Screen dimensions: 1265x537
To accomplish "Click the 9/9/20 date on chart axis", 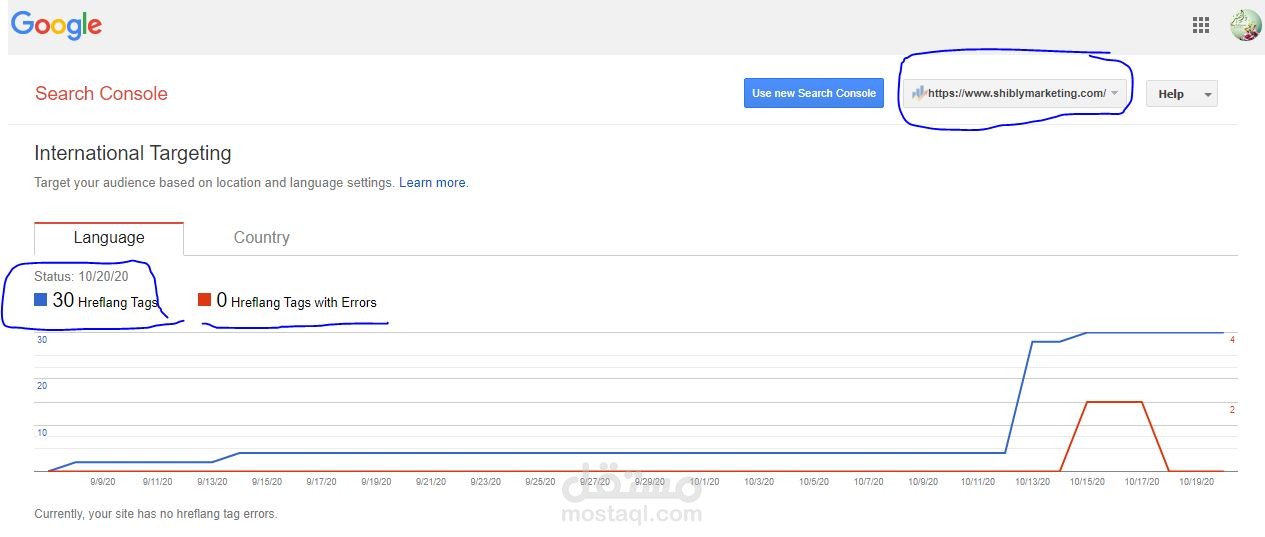I will click(103, 482).
